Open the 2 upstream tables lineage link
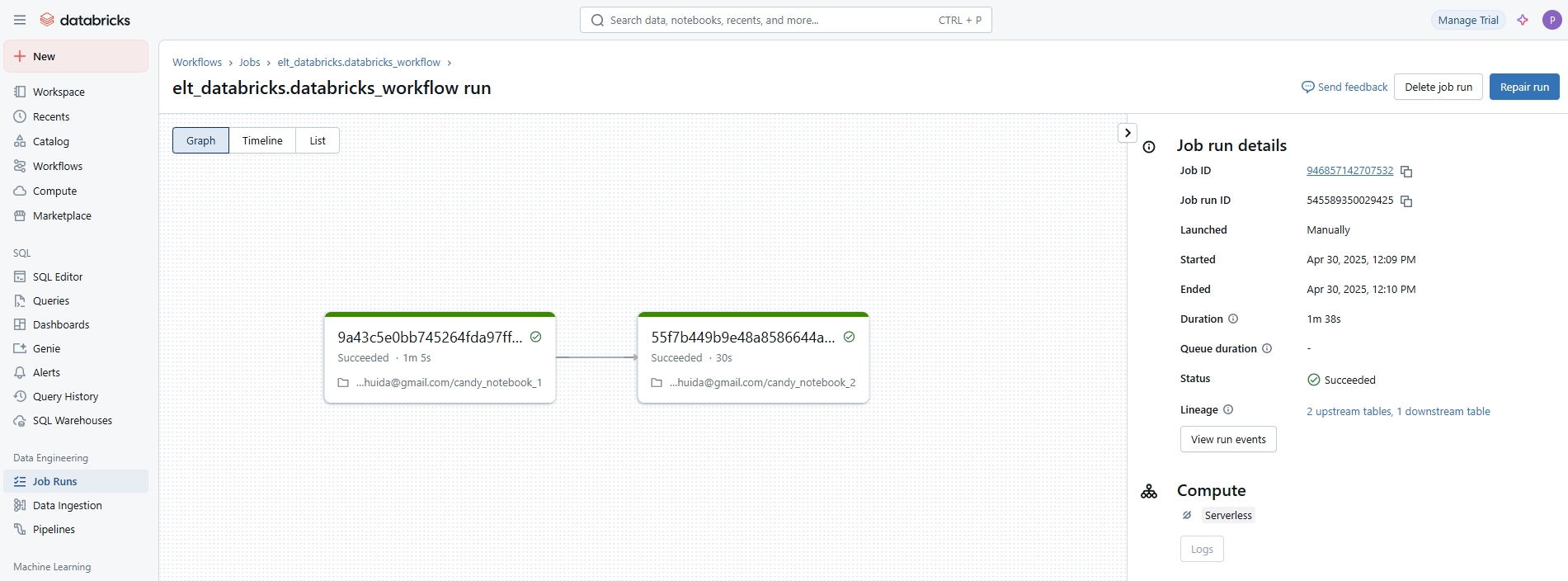1568x581 pixels. (x=1349, y=411)
